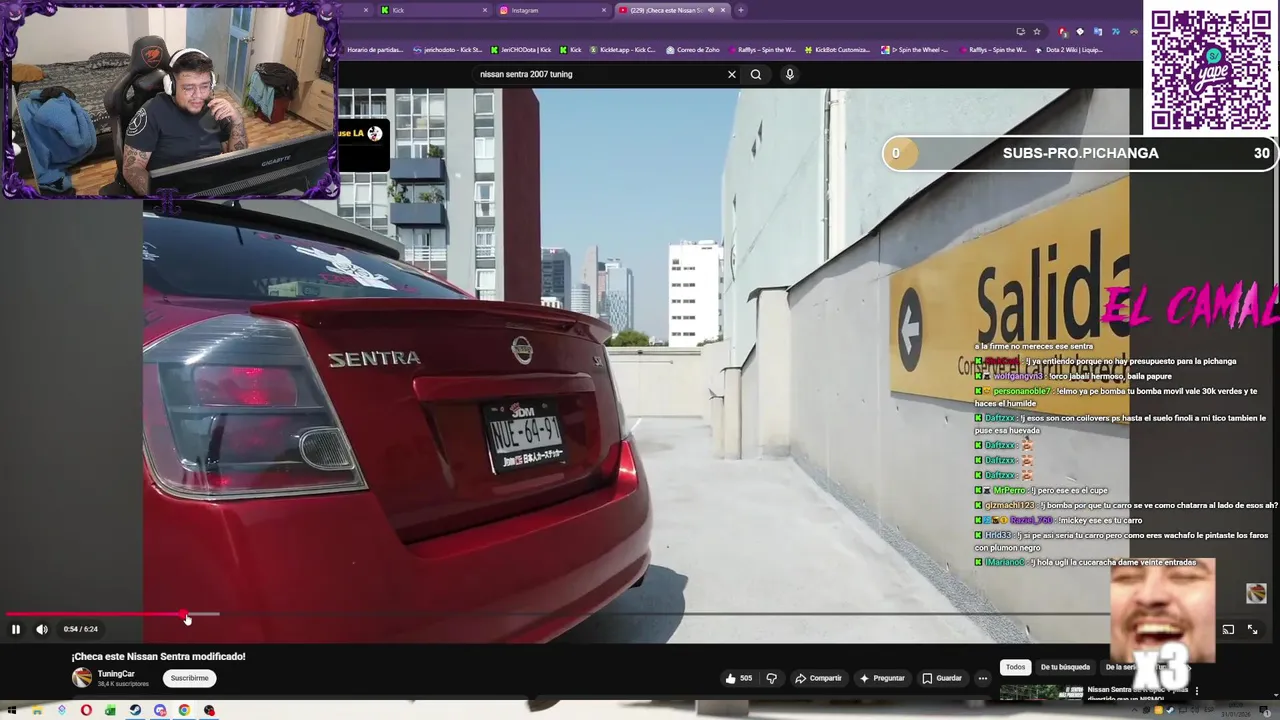Click the 0:54 / 6:24 time display
Viewport: 1280px width, 720px height.
(80, 629)
